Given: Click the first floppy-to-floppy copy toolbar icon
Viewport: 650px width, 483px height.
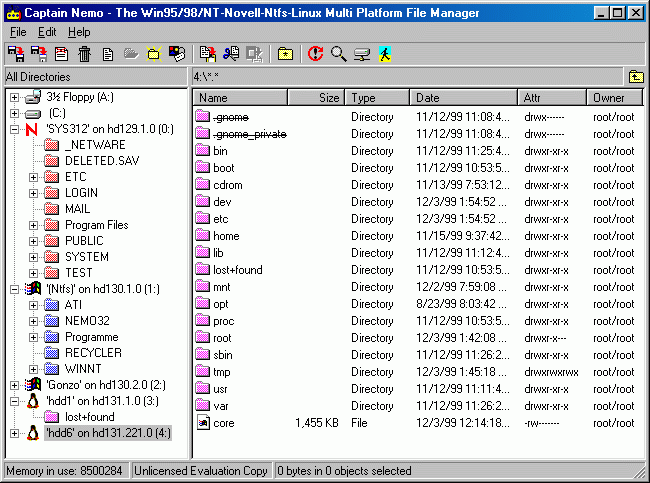Looking at the screenshot, I should click(x=17, y=54).
